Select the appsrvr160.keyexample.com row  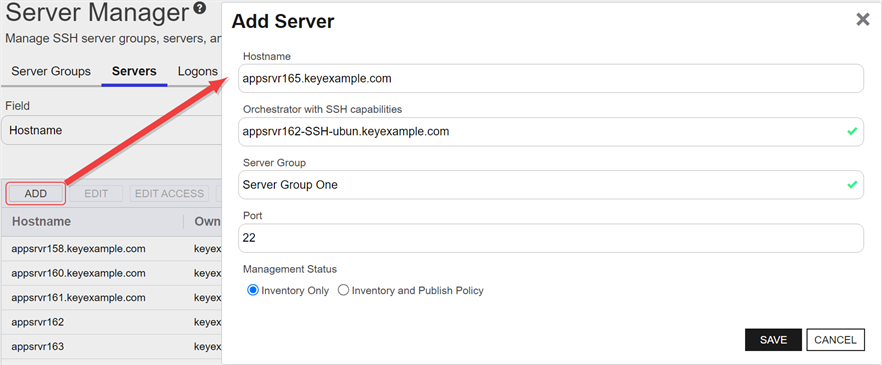point(111,273)
